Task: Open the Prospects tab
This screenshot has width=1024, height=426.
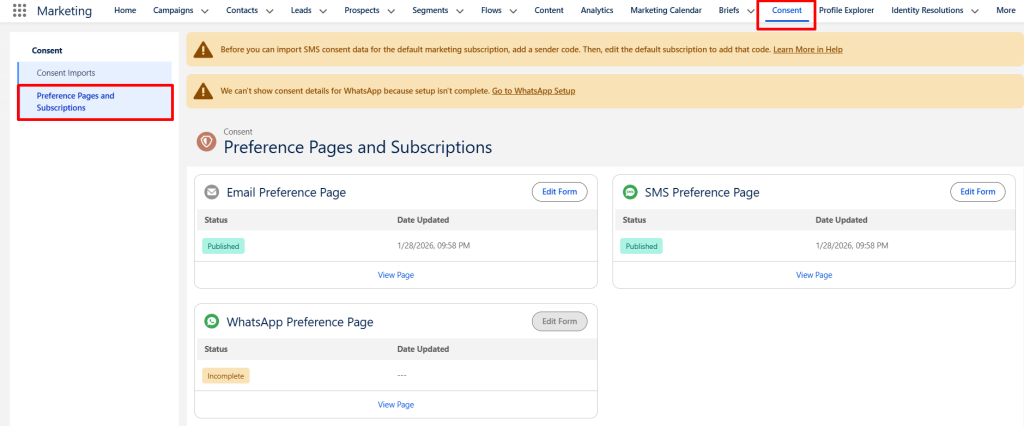Action: (362, 10)
